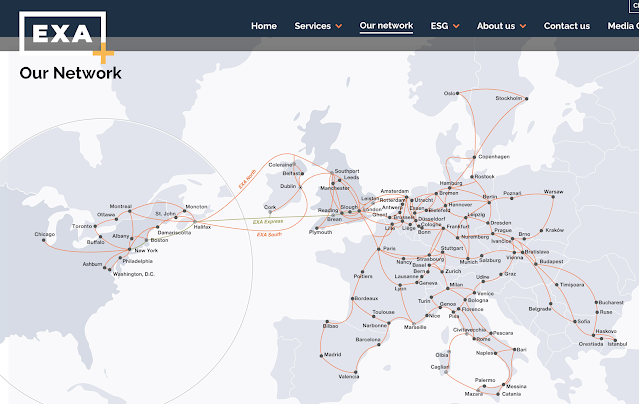Click the Bucharest network node

click(596, 302)
